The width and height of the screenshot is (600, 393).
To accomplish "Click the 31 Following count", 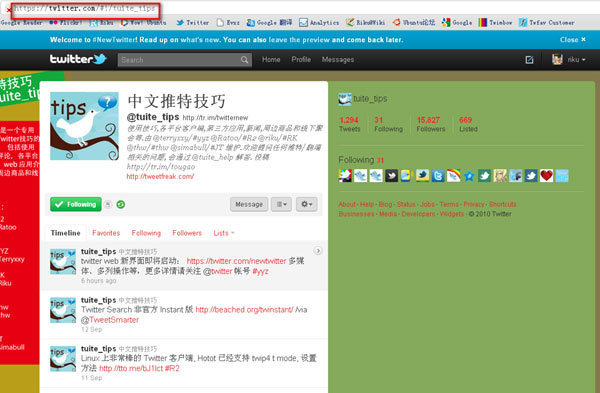I will pyautogui.click(x=388, y=124).
